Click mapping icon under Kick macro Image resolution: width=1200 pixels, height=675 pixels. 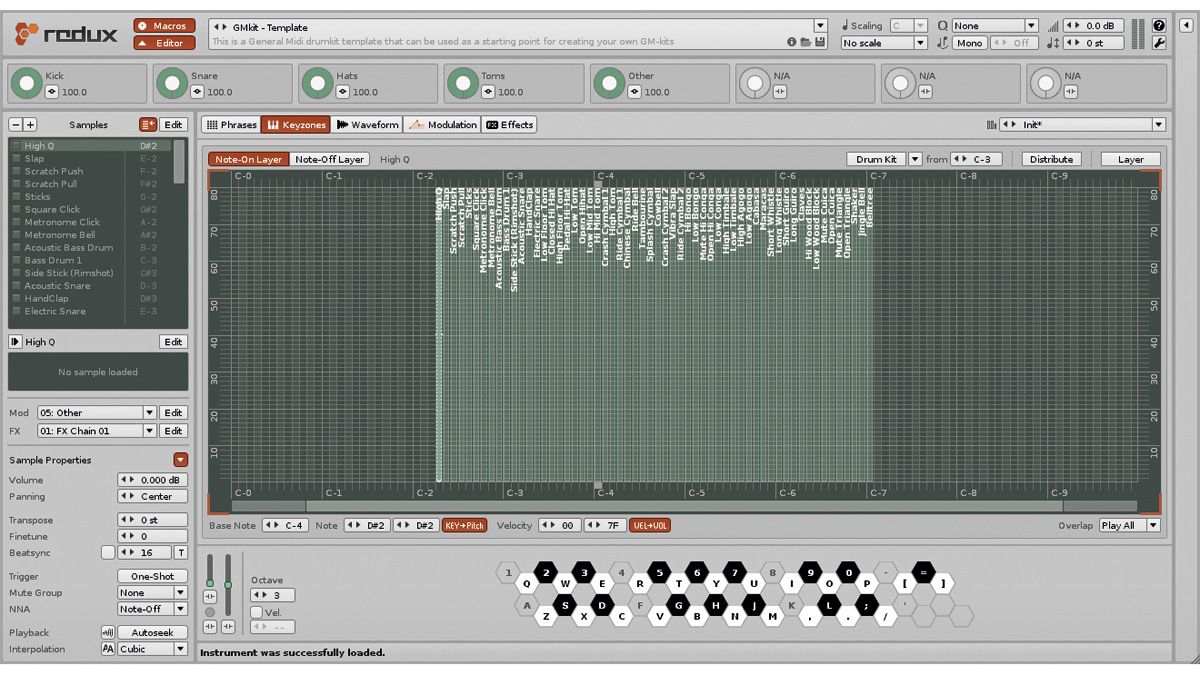tap(52, 92)
